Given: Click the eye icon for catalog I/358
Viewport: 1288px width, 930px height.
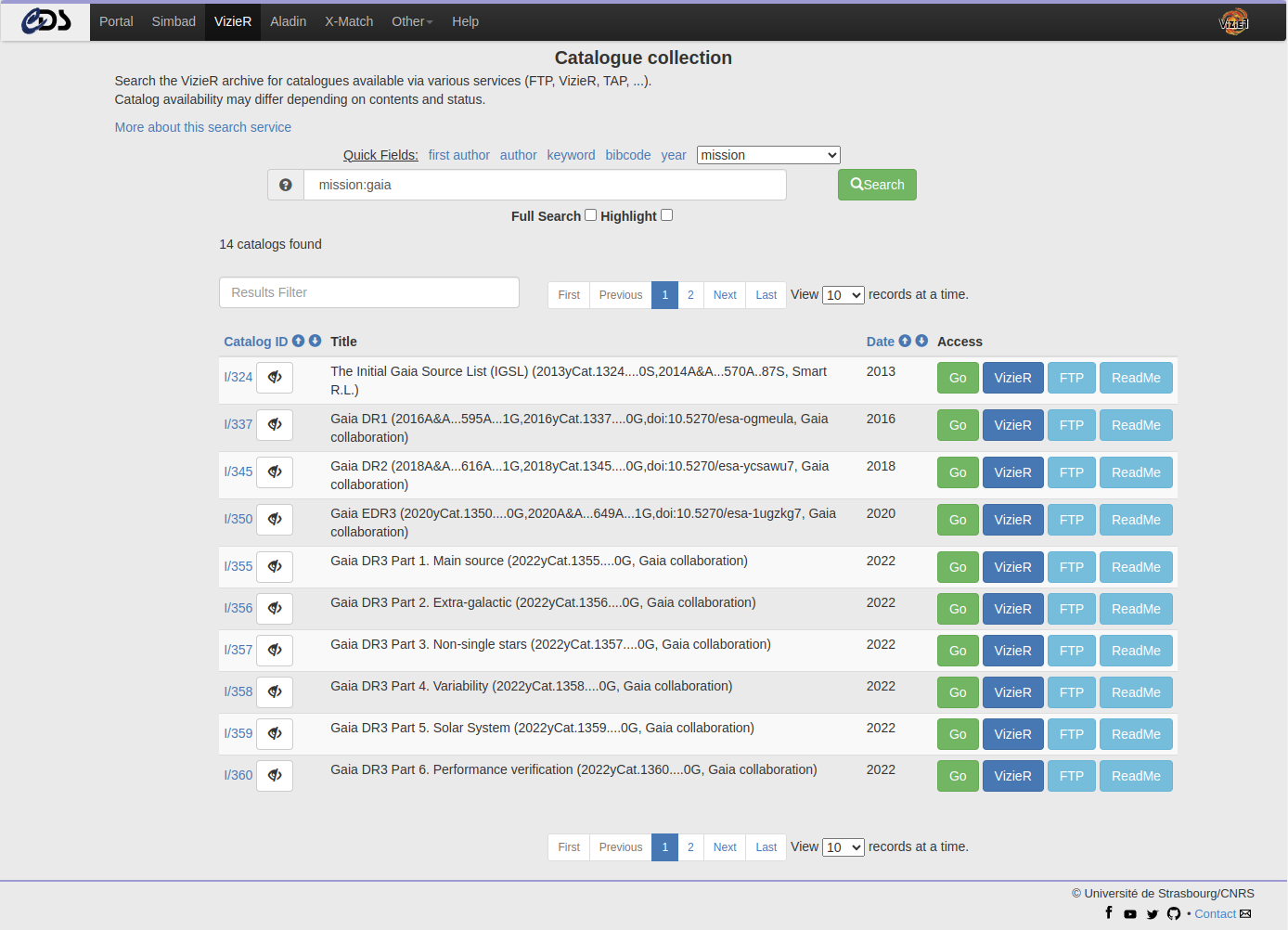Looking at the screenshot, I should [275, 692].
